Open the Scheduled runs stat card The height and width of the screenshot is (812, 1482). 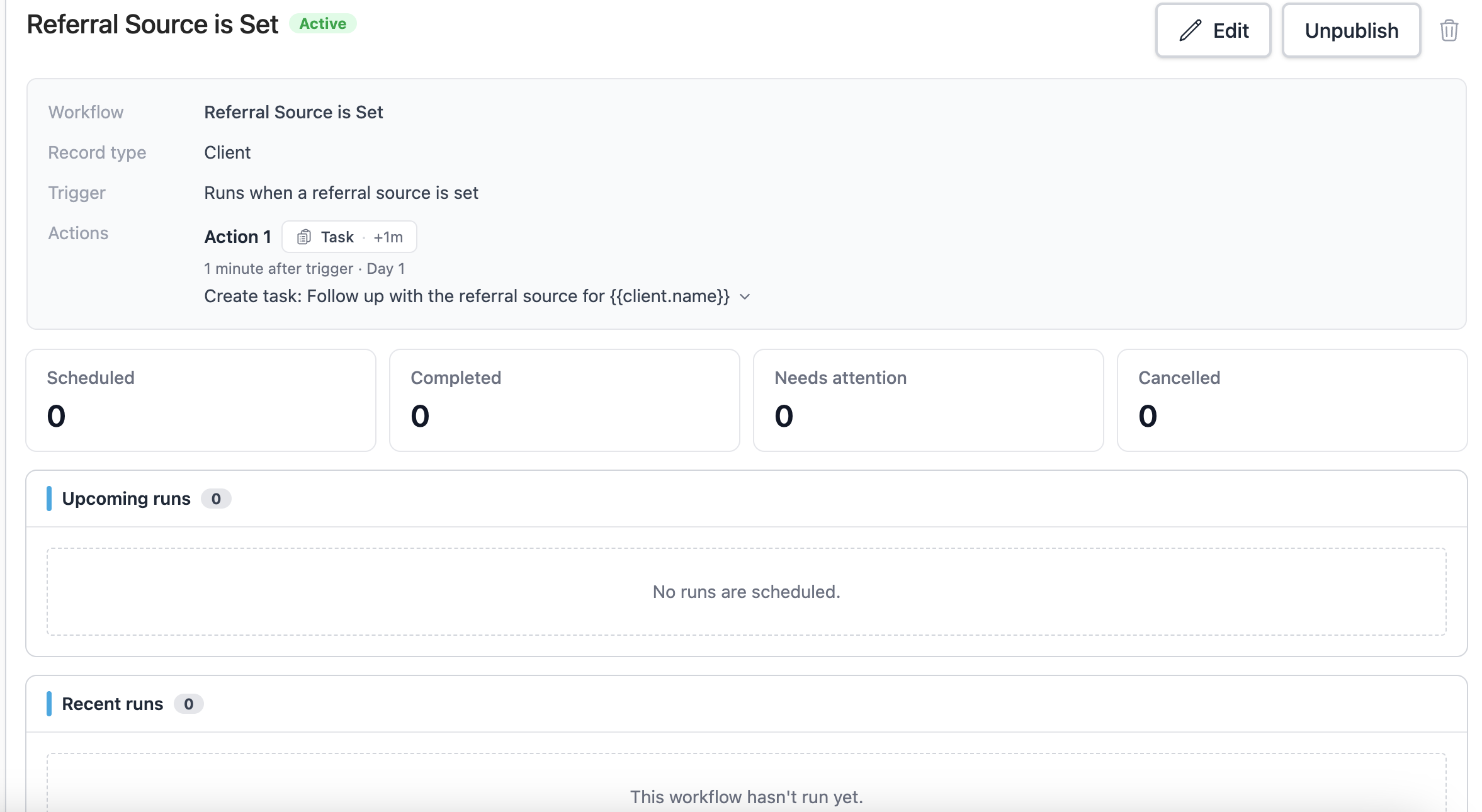click(201, 400)
